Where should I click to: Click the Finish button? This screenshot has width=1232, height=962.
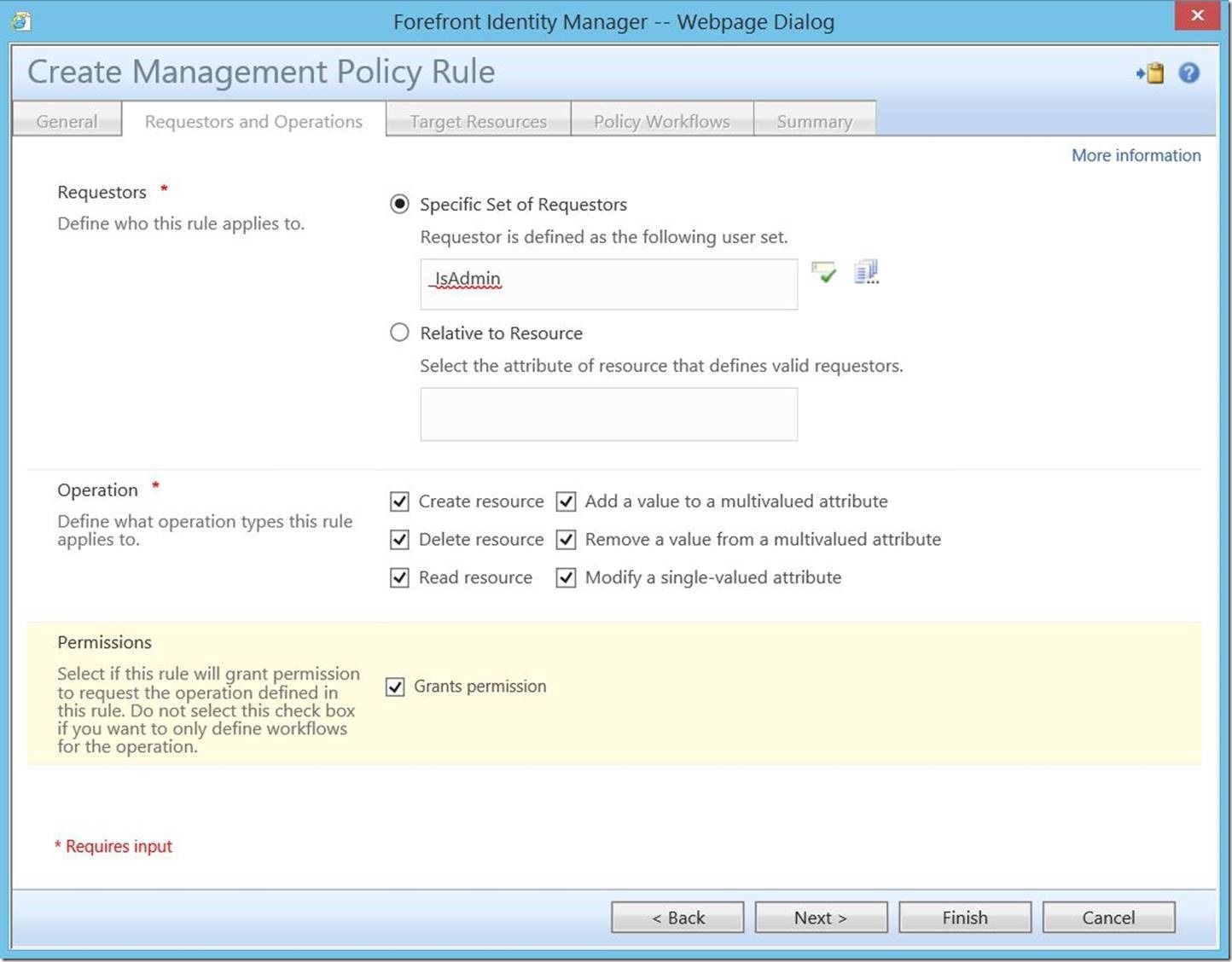(965, 918)
